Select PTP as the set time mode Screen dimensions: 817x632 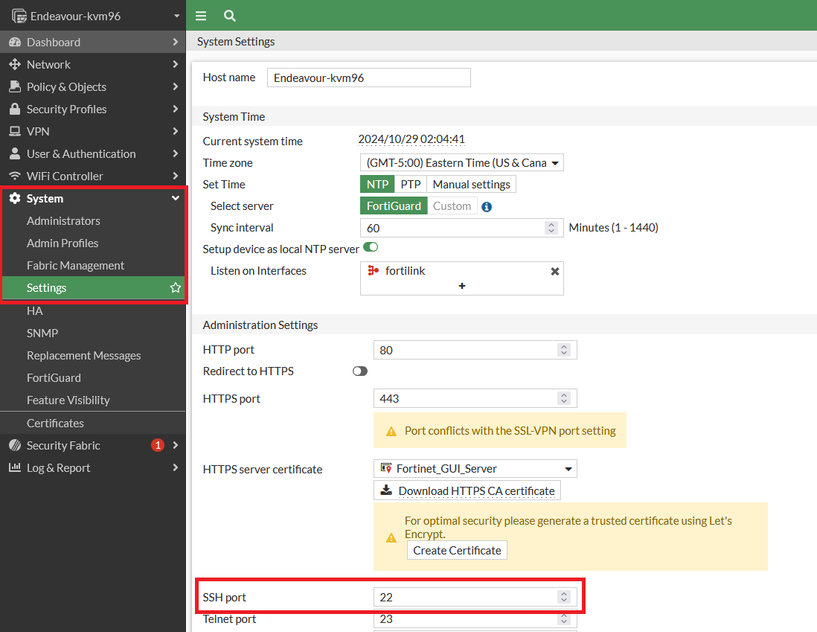[x=410, y=185]
